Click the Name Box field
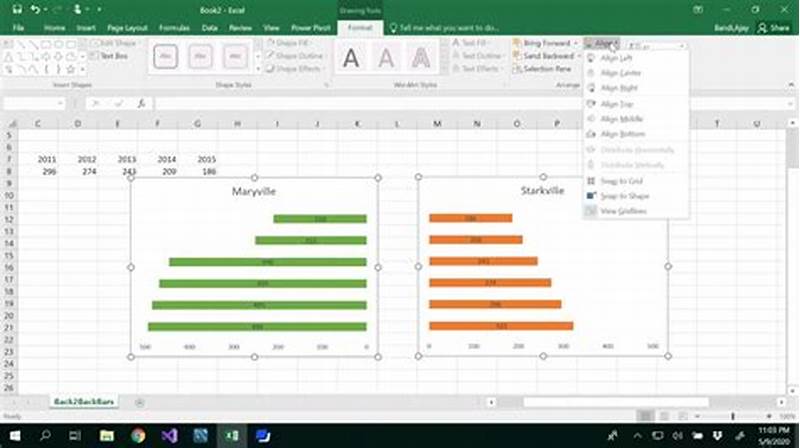Screen dimensions: 800x448 34,104
